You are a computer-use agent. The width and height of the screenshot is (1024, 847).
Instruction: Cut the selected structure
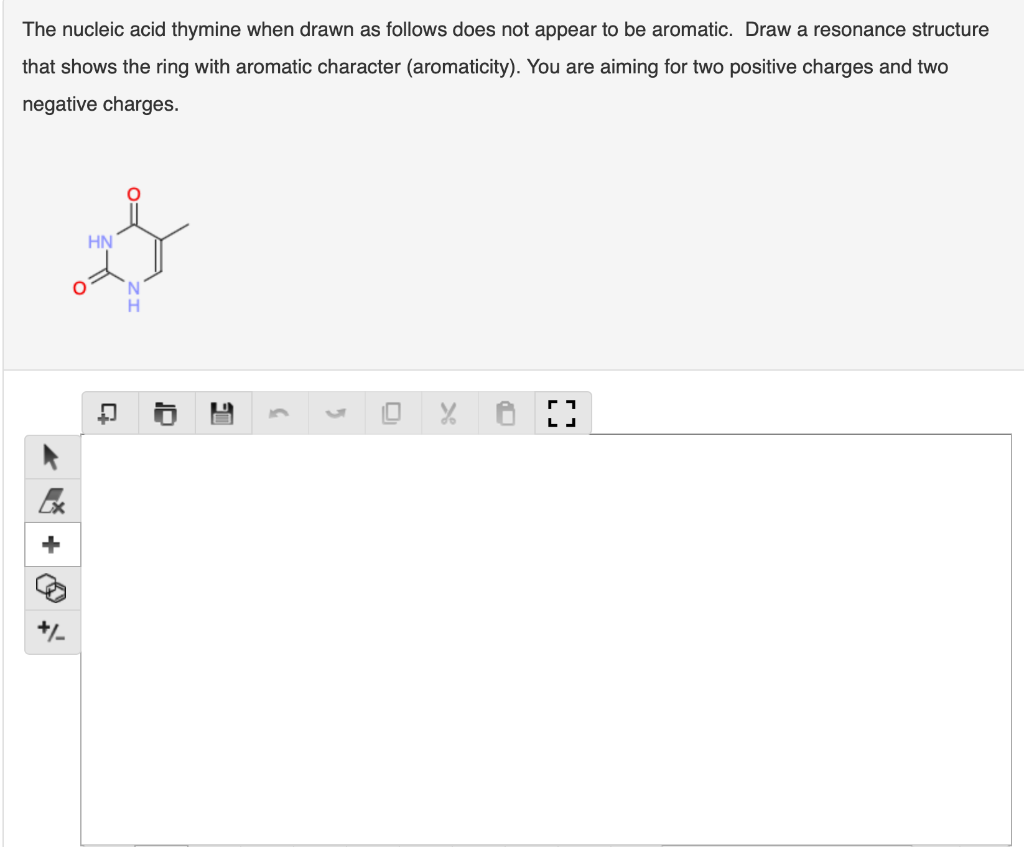point(449,412)
